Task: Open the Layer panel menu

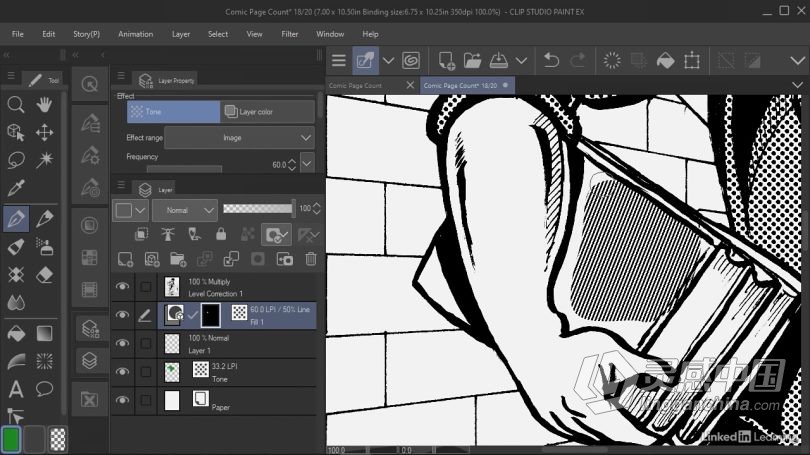Action: coord(121,184)
